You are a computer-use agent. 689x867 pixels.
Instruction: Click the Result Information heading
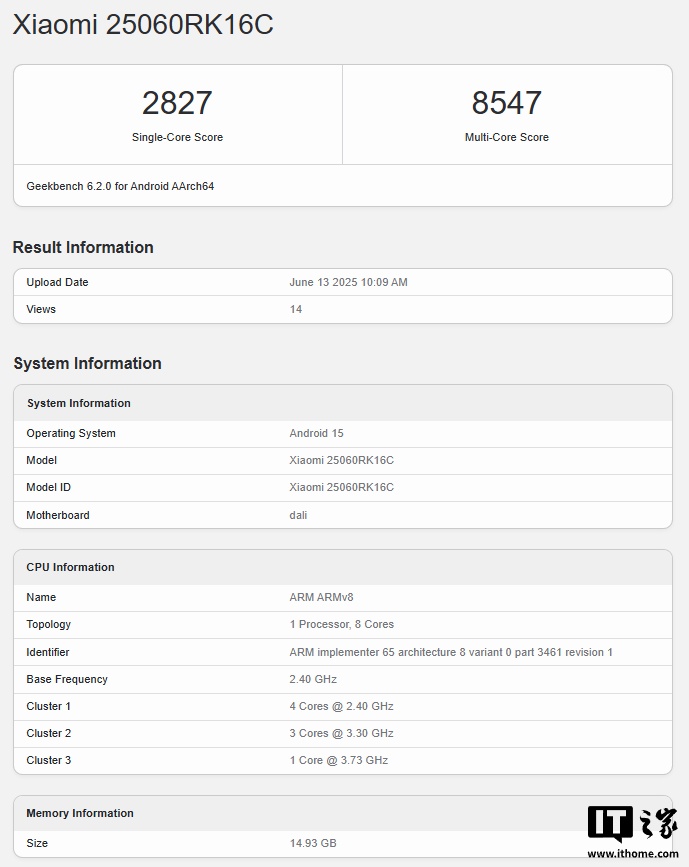83,247
